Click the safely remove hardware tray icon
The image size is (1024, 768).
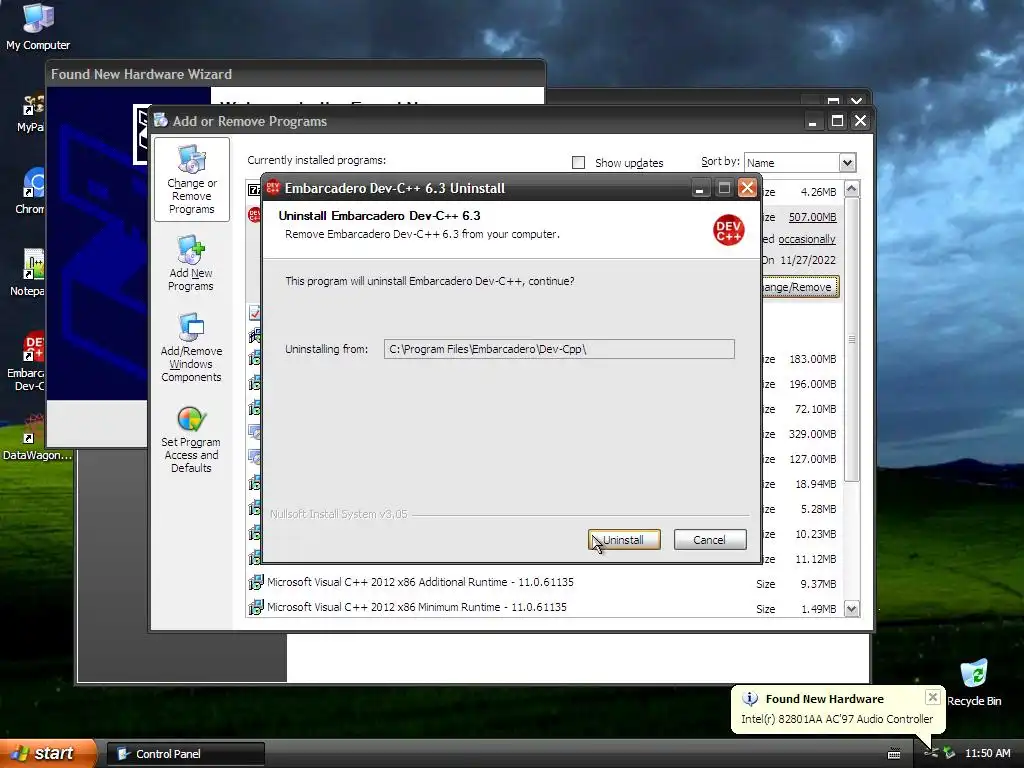949,753
